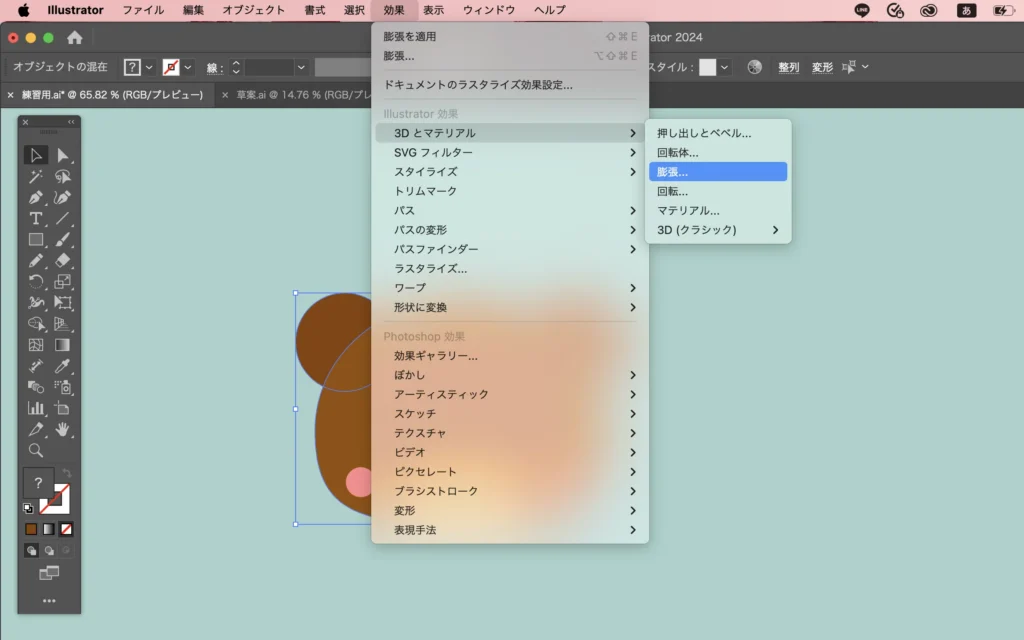Click the brown Color swatch button

point(31,529)
